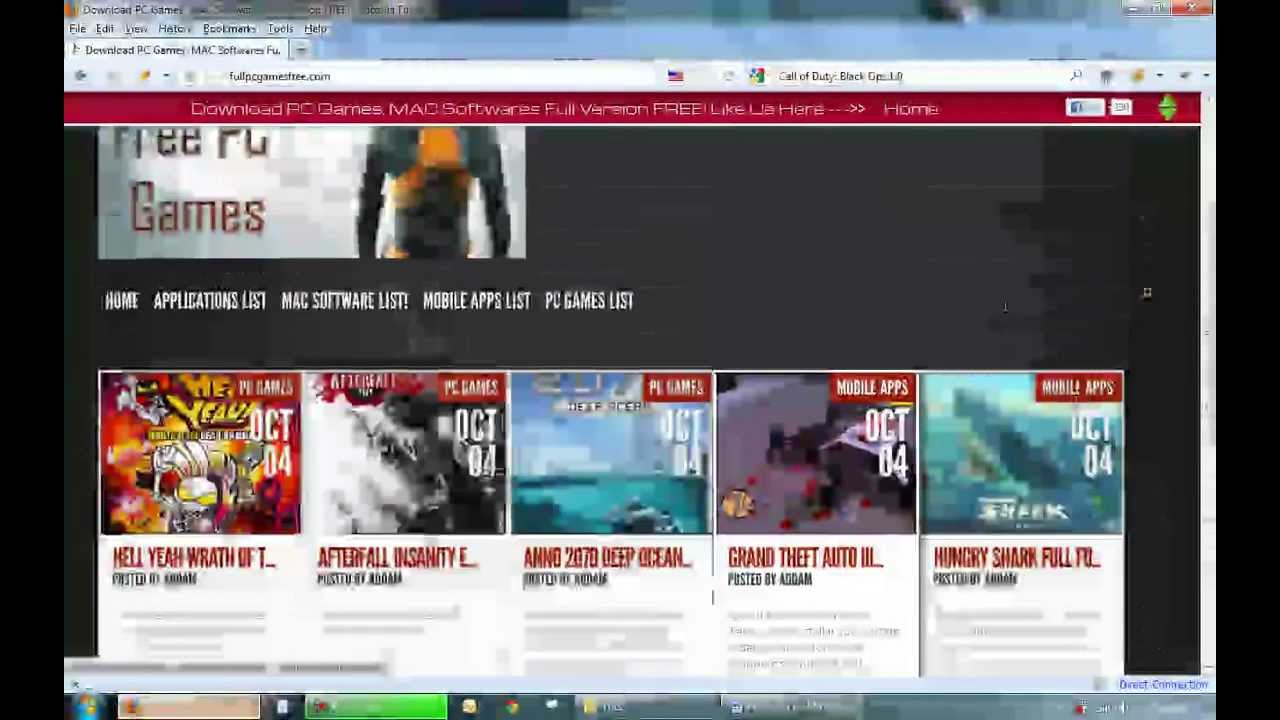
Task: Click the Home link in red banner
Action: 911,109
